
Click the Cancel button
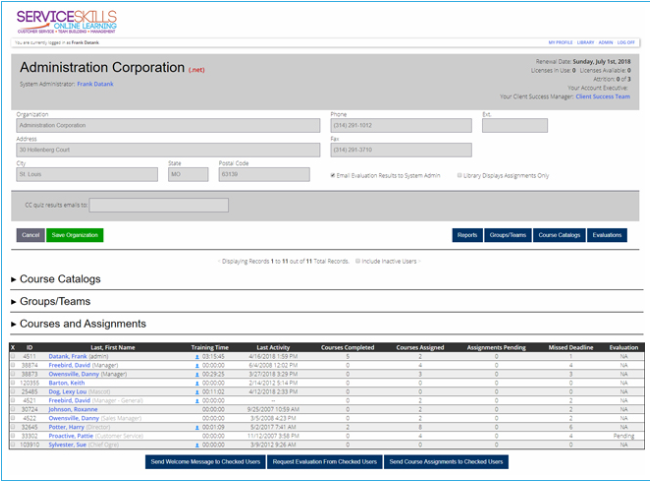[31, 235]
